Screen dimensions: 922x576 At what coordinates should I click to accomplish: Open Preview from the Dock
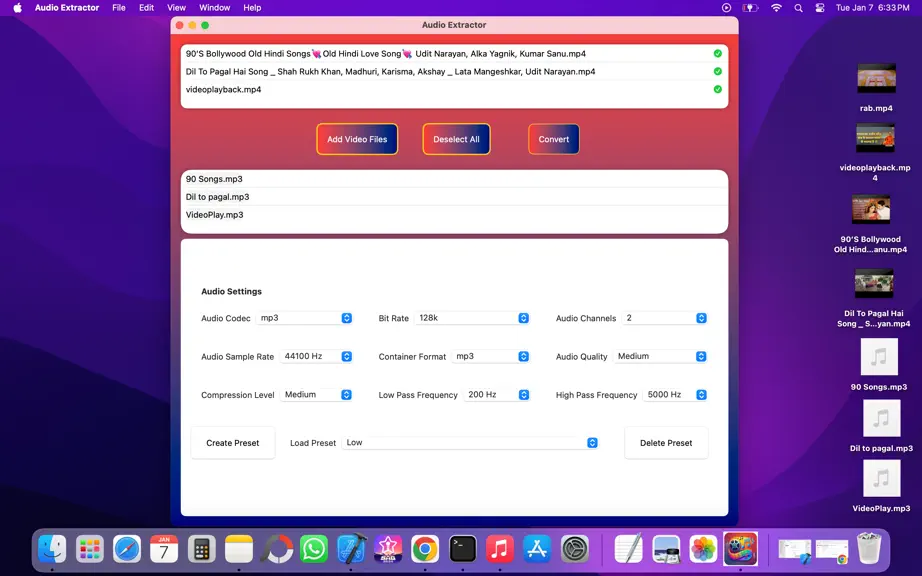666,550
